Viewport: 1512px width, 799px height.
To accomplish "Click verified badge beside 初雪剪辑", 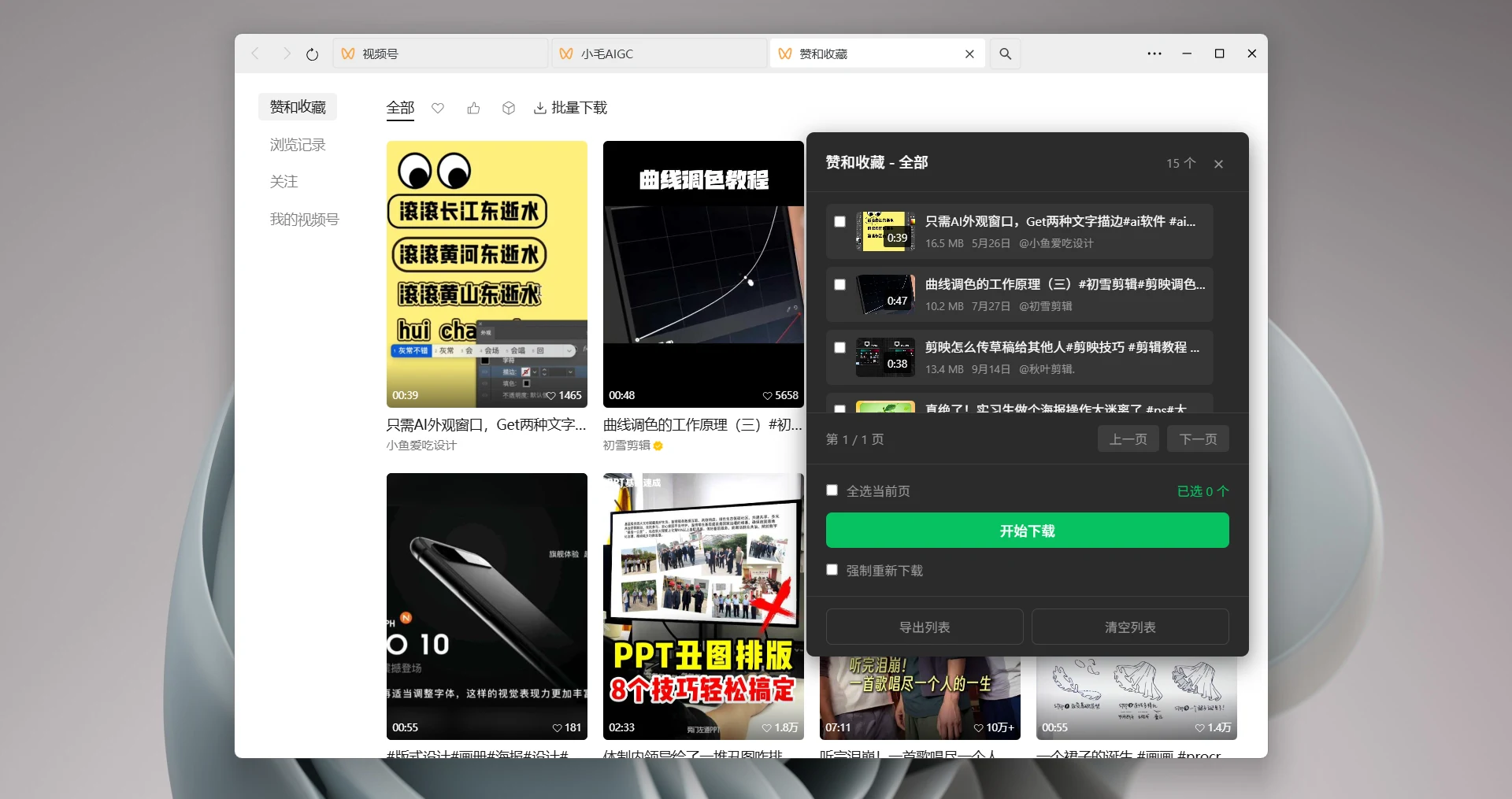I will 658,446.
